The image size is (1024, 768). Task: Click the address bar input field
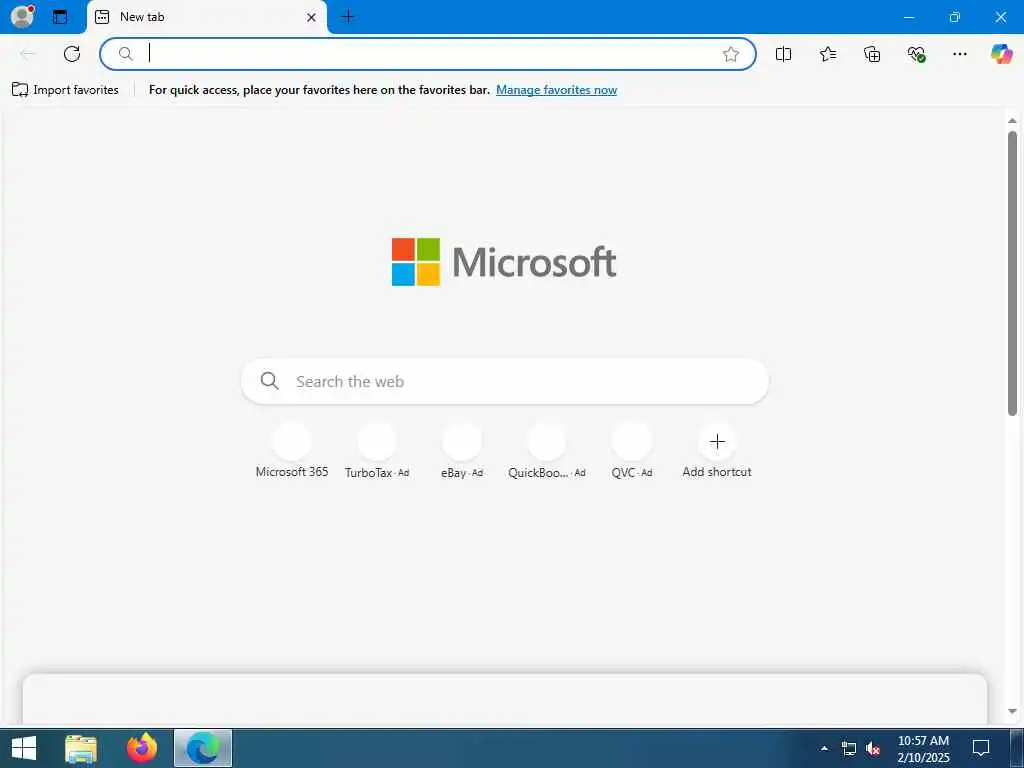coord(428,54)
